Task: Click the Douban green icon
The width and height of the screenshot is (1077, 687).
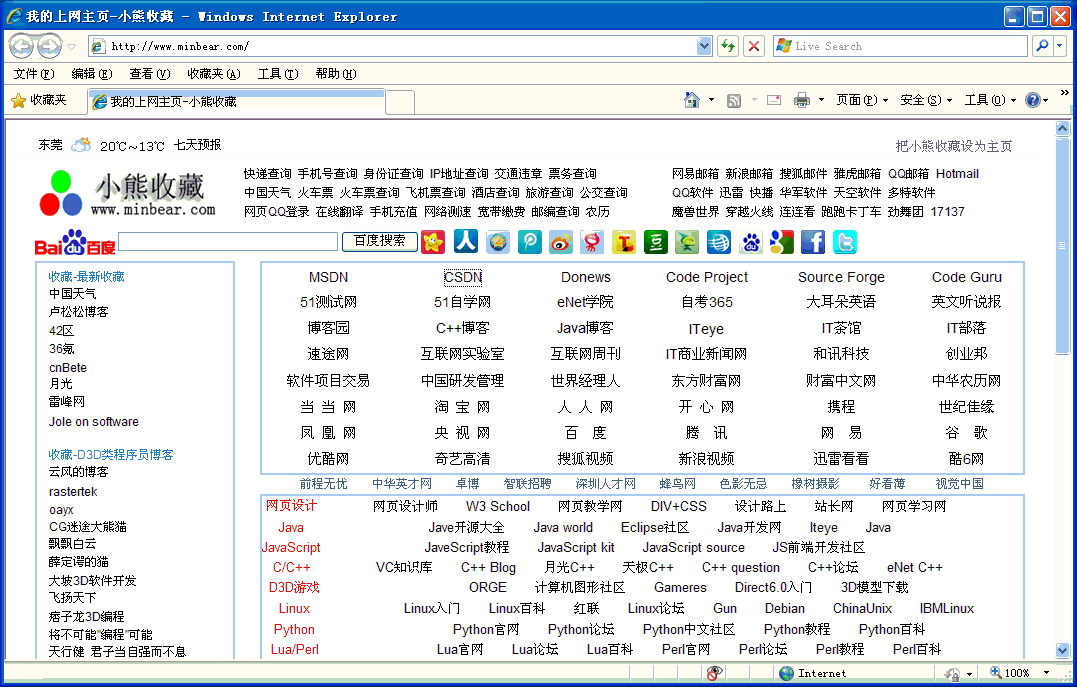Action: click(655, 242)
